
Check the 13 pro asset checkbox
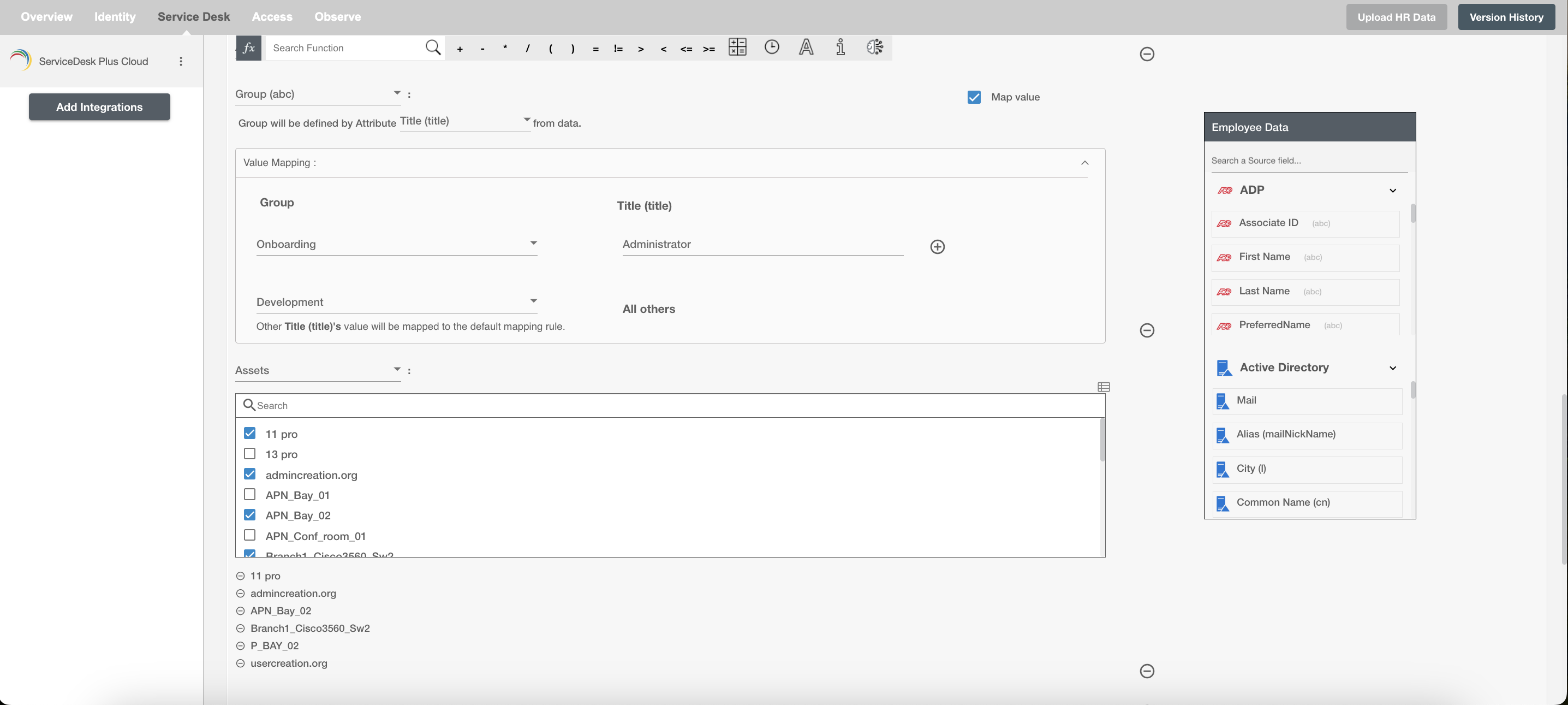point(250,454)
